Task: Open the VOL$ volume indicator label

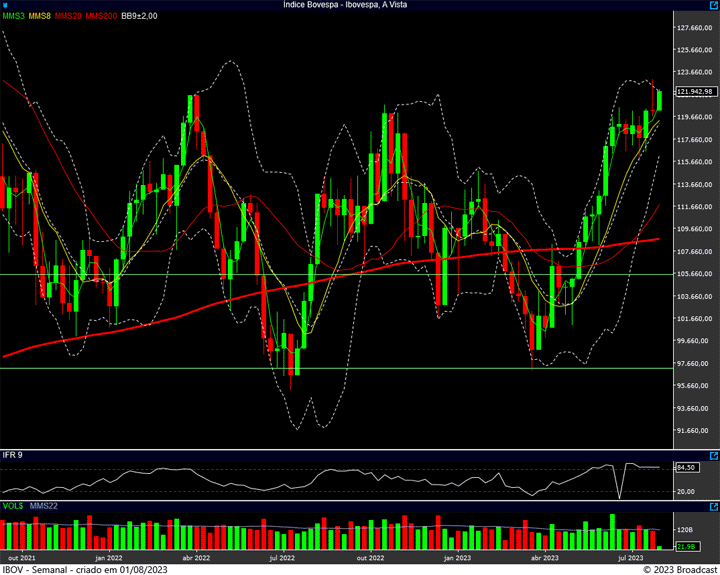Action: pyautogui.click(x=13, y=506)
